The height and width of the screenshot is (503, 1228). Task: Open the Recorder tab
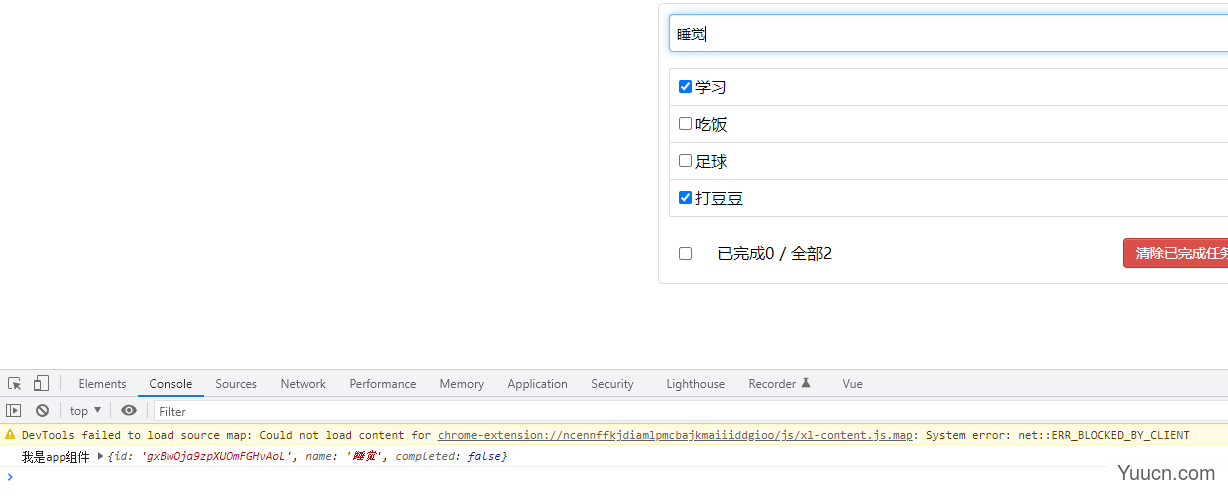pos(779,384)
